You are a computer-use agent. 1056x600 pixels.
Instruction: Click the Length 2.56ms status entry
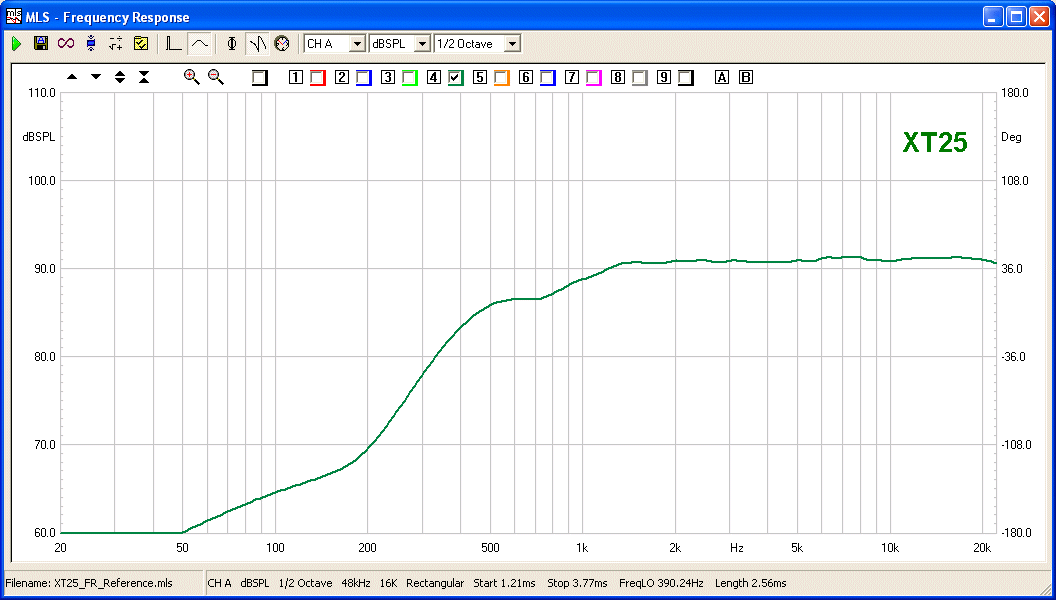[x=750, y=583]
